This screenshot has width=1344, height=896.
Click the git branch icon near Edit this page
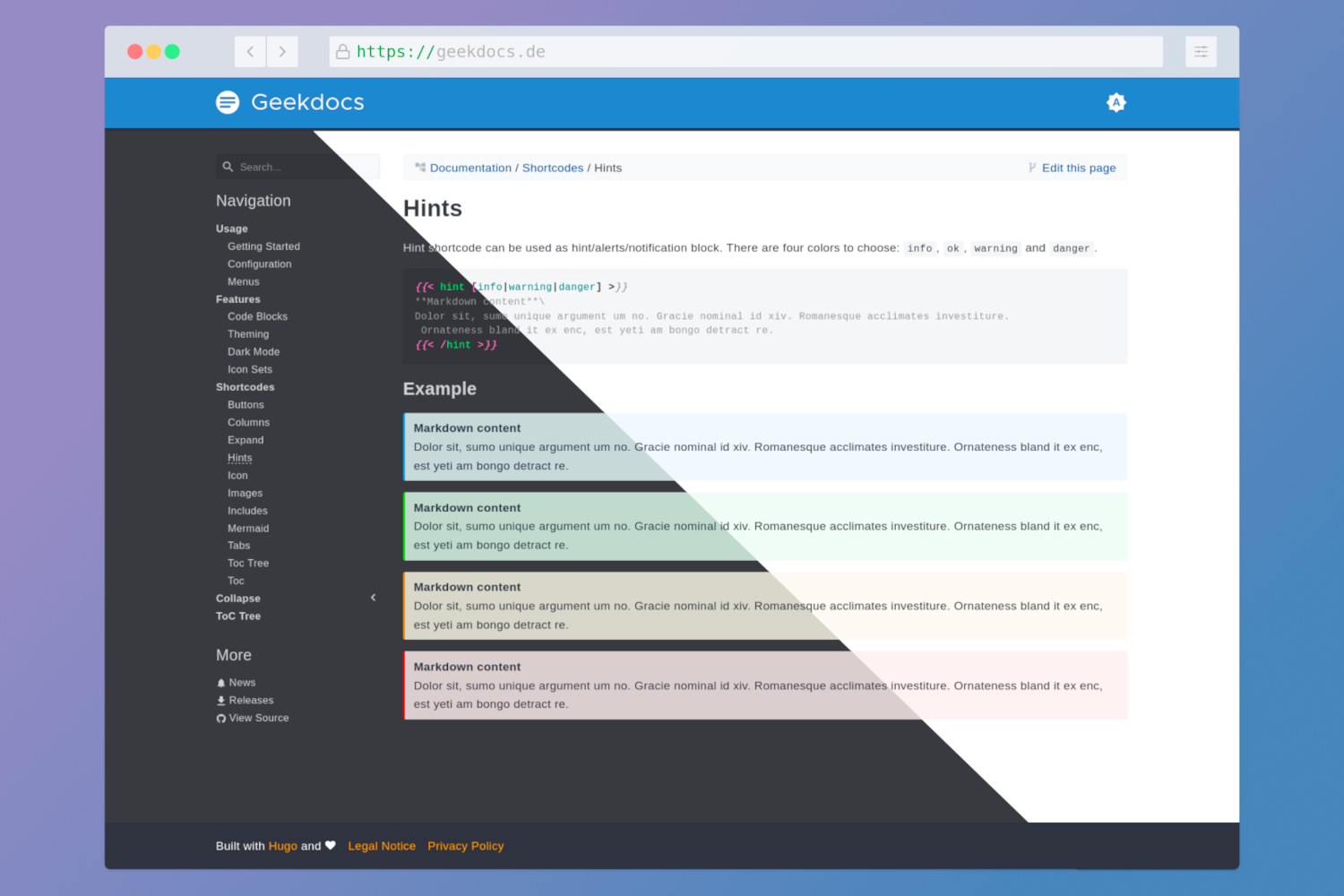(1031, 168)
